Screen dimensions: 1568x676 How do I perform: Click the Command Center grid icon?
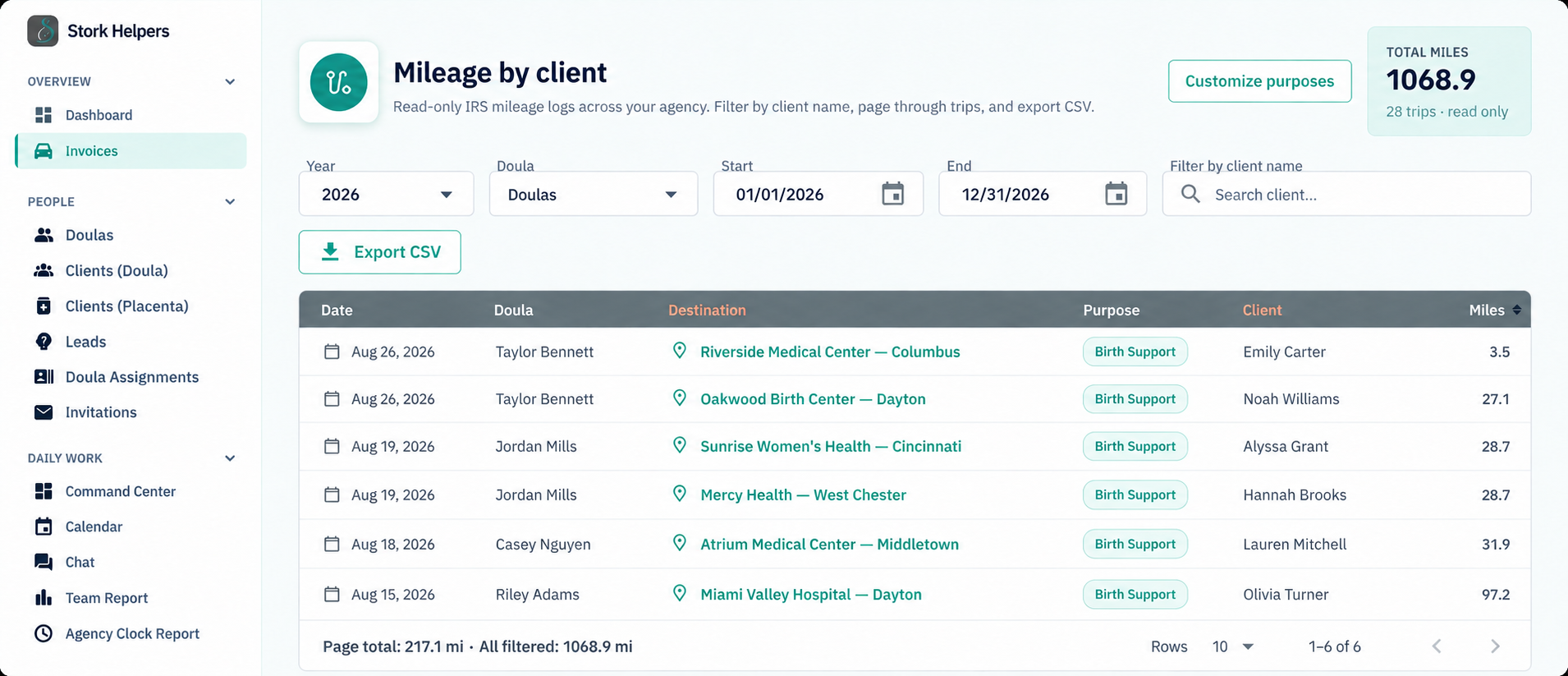click(x=44, y=491)
